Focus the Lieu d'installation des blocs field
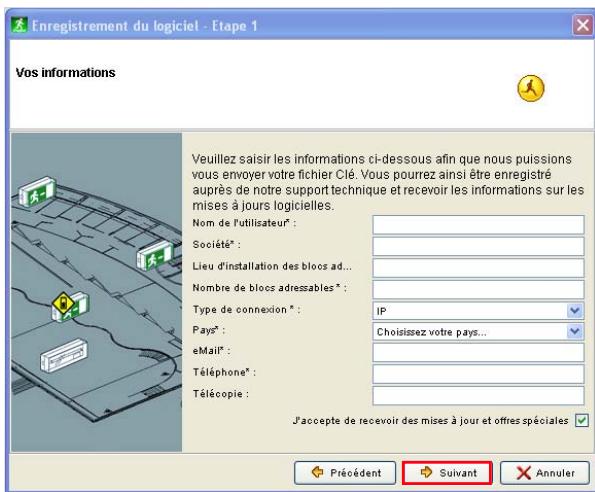The height and width of the screenshot is (492, 595). [478, 268]
